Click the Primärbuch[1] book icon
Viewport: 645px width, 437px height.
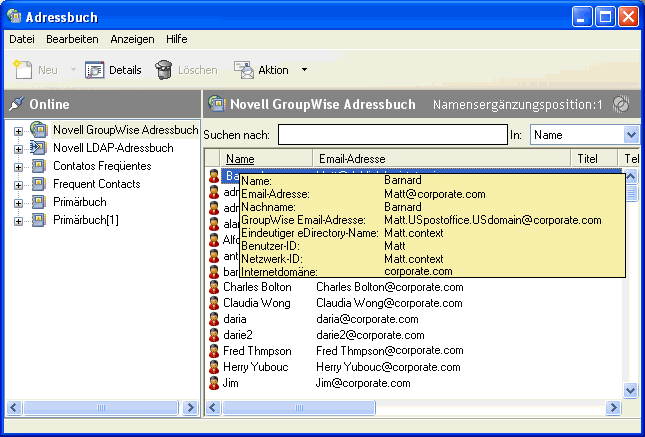pyautogui.click(x=39, y=220)
